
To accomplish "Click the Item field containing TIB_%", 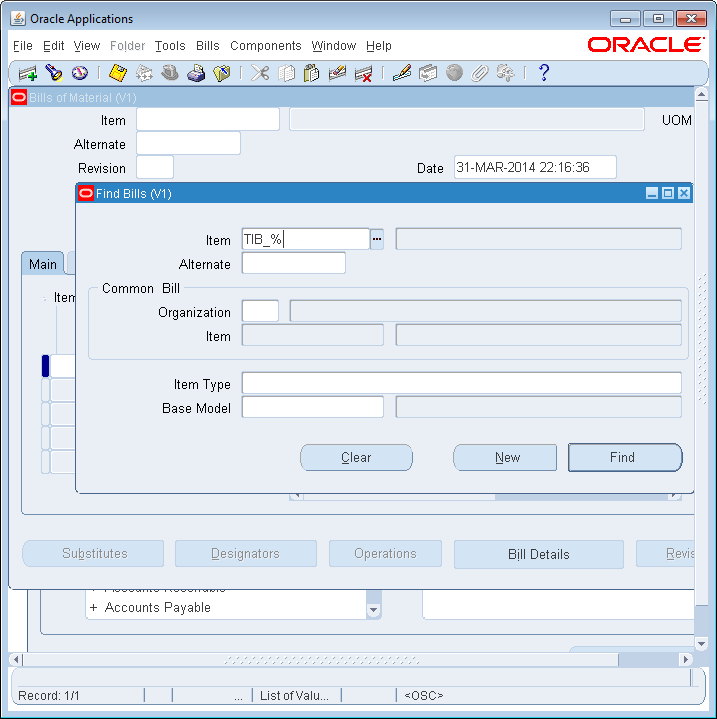I will coord(305,239).
